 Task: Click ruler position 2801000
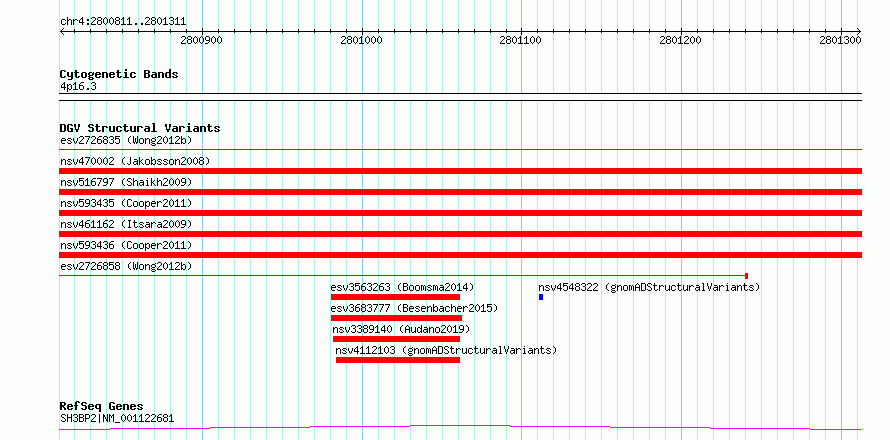[x=362, y=40]
